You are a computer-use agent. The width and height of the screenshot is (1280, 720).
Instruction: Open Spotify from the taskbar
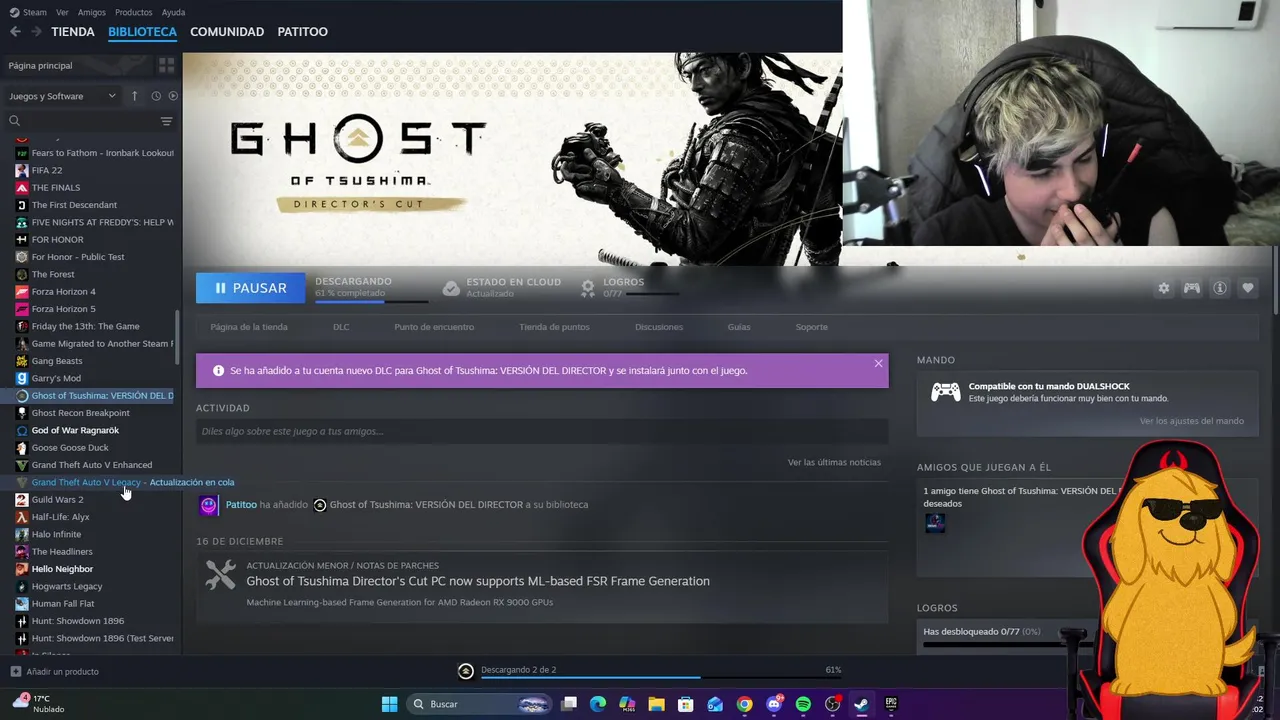803,704
